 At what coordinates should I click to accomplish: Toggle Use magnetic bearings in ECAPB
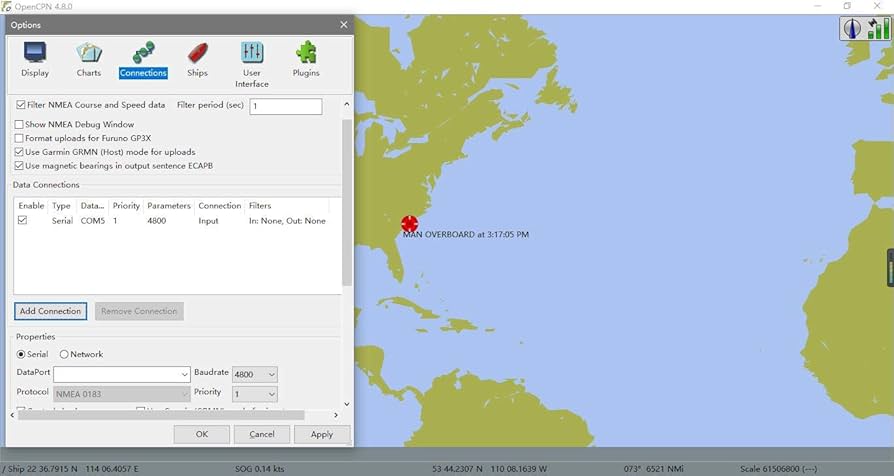[19, 165]
